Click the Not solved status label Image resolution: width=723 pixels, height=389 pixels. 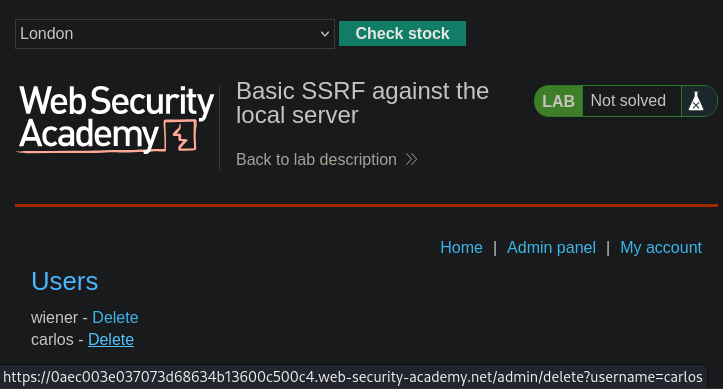coord(628,100)
